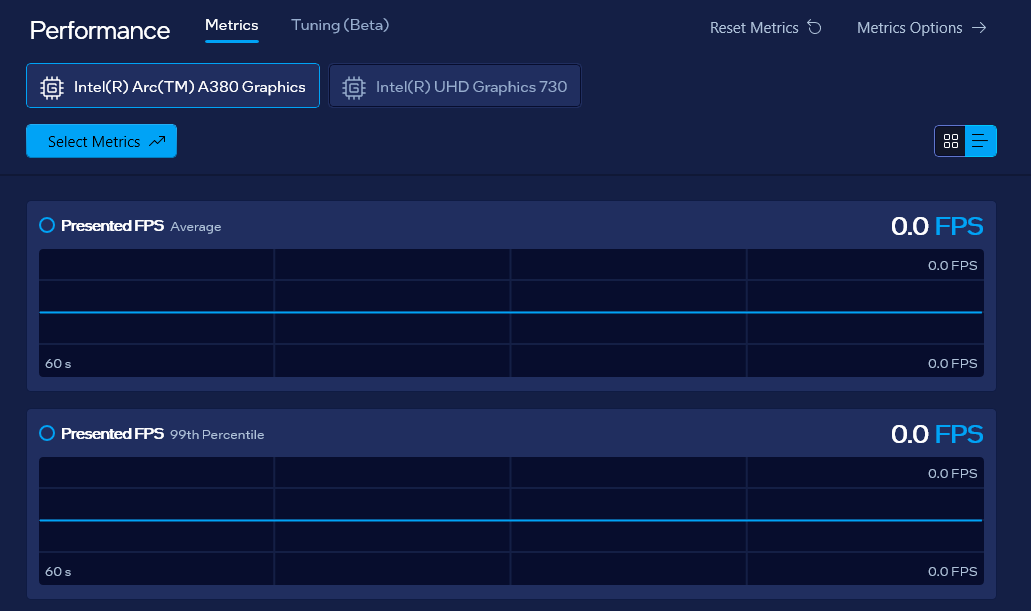This screenshot has width=1031, height=611.
Task: Switch to the Tuning (Beta) tab
Action: click(x=340, y=25)
